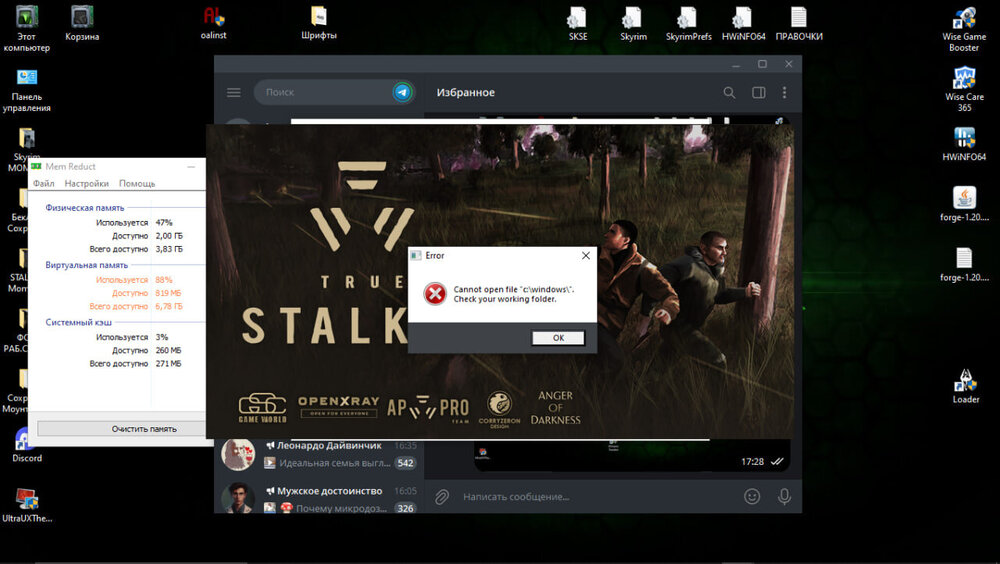Click the attach file paperclip icon
Screen dimensions: 1000x564
pyautogui.click(x=441, y=496)
